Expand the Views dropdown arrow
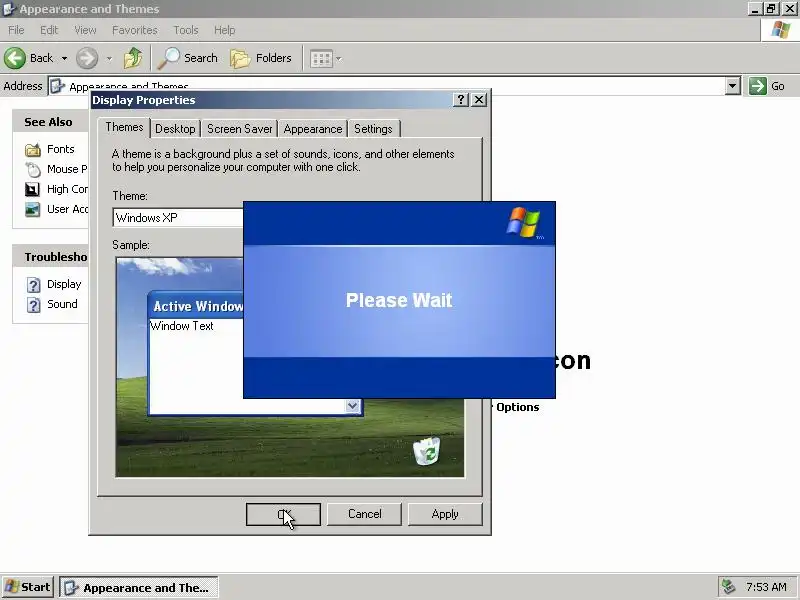The image size is (800, 600). pos(339,59)
